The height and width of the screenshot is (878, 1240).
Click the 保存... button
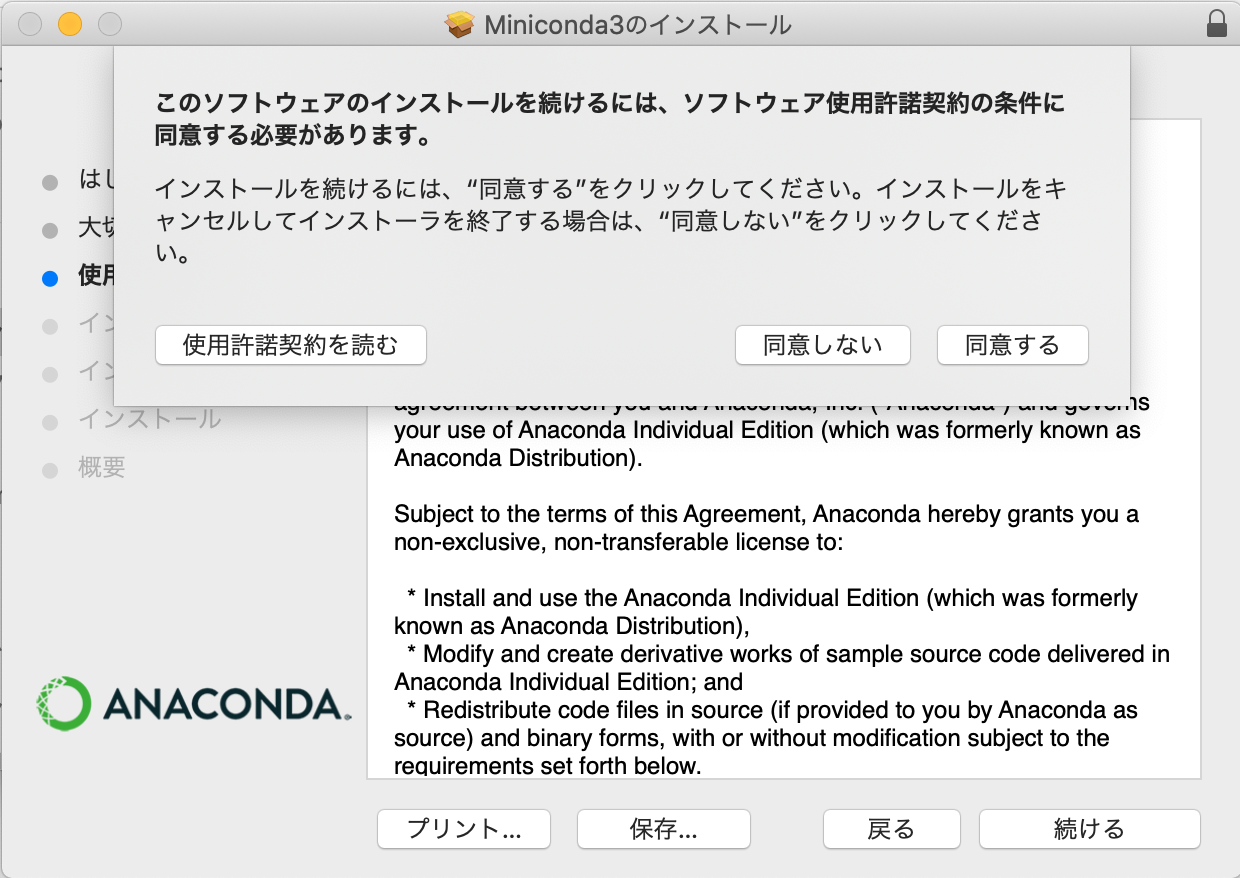coord(664,829)
